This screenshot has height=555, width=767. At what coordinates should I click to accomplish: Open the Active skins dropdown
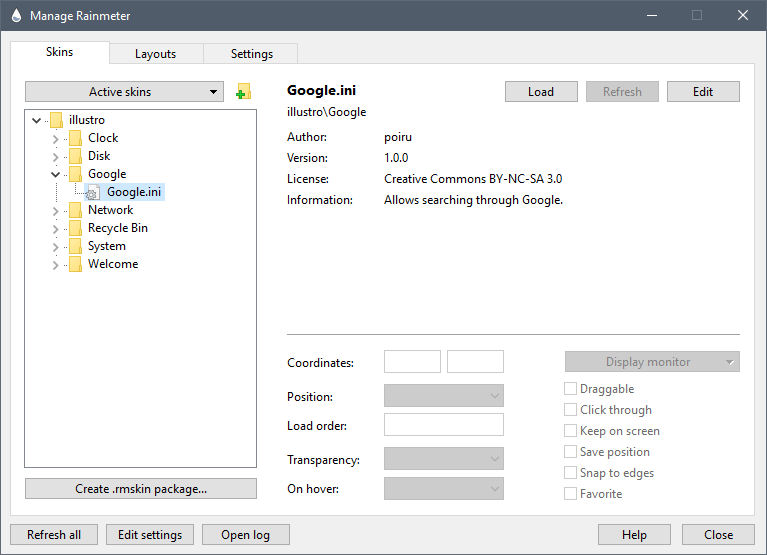point(124,91)
